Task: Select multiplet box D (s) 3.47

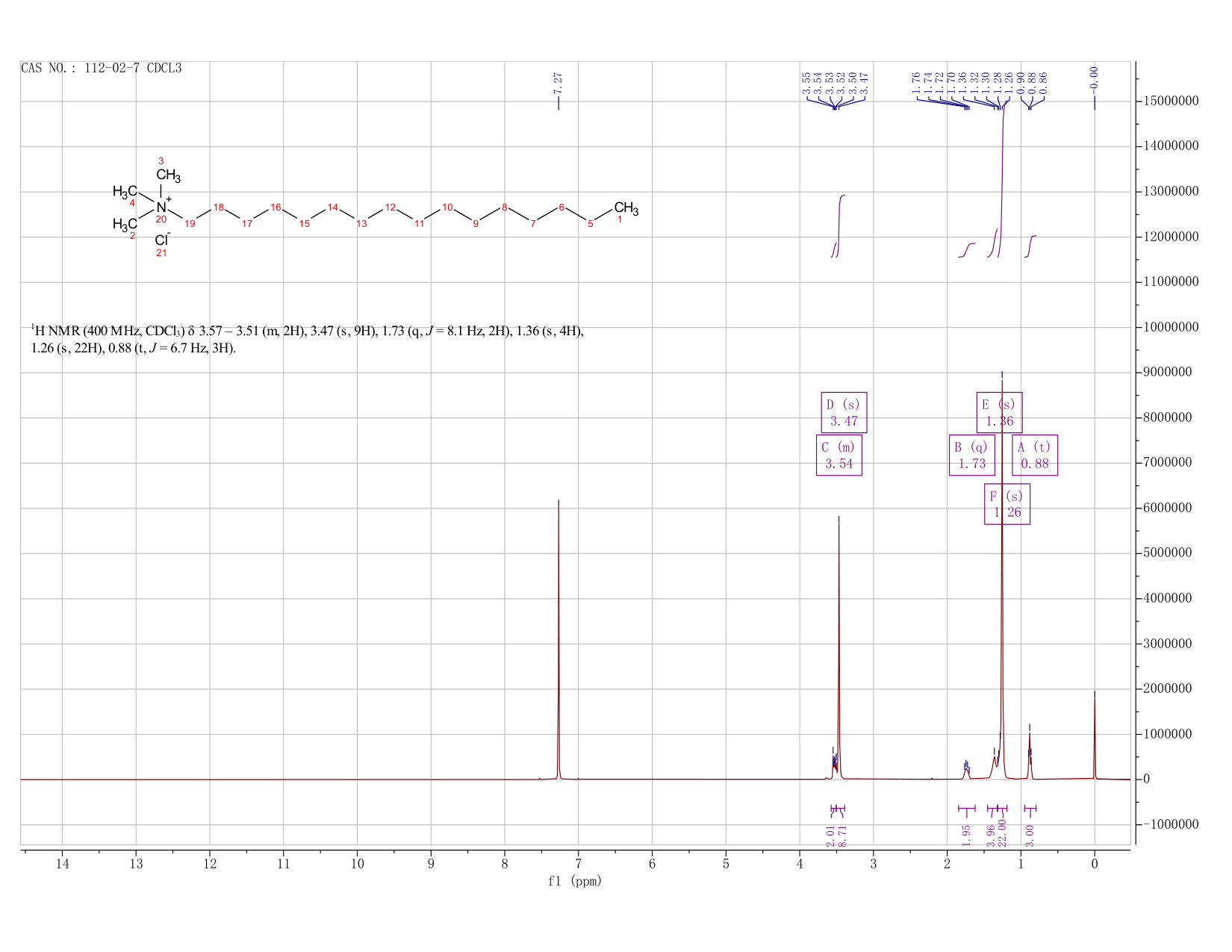Action: (844, 412)
